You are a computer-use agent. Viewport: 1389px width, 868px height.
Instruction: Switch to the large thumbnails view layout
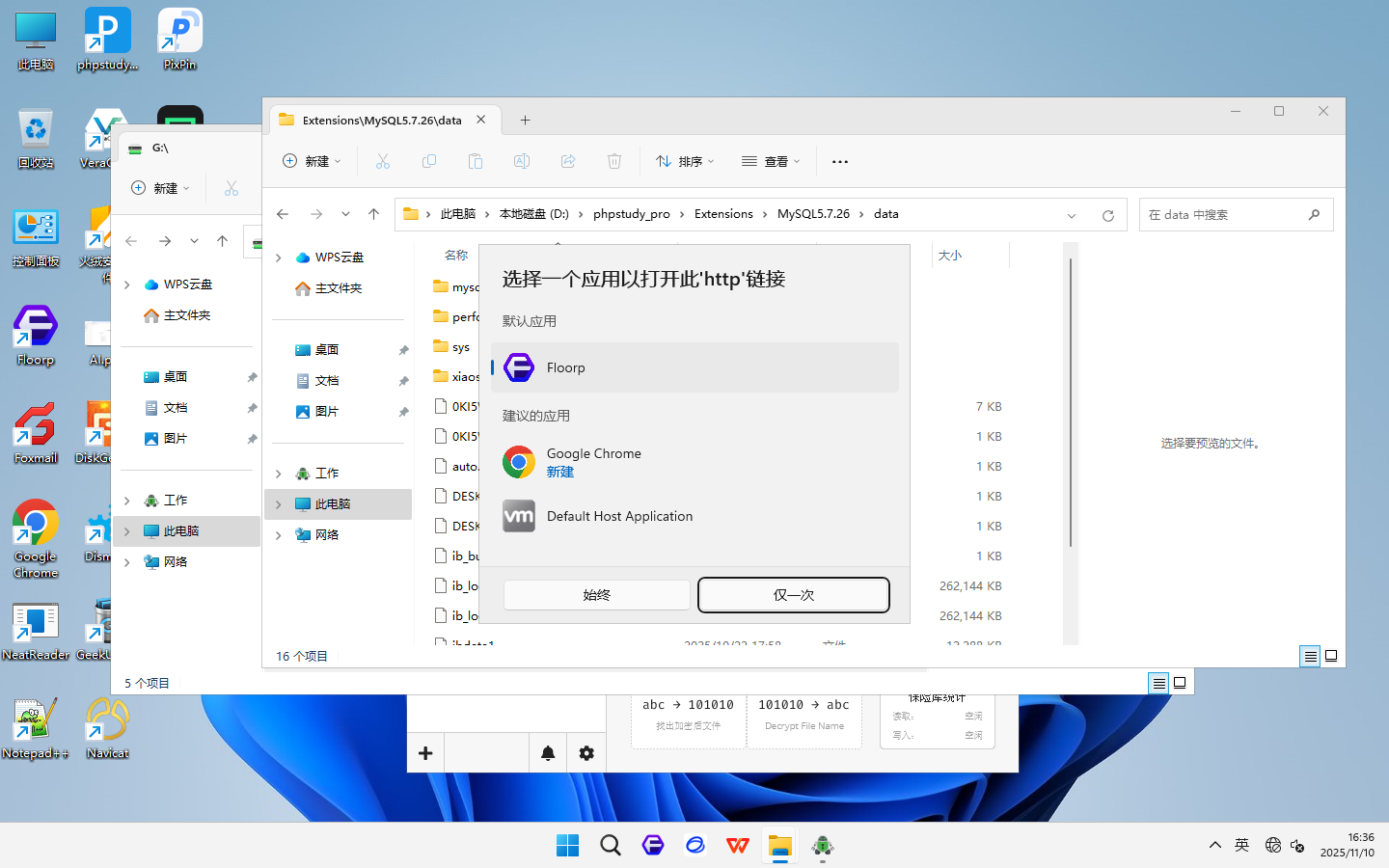[x=1331, y=657]
